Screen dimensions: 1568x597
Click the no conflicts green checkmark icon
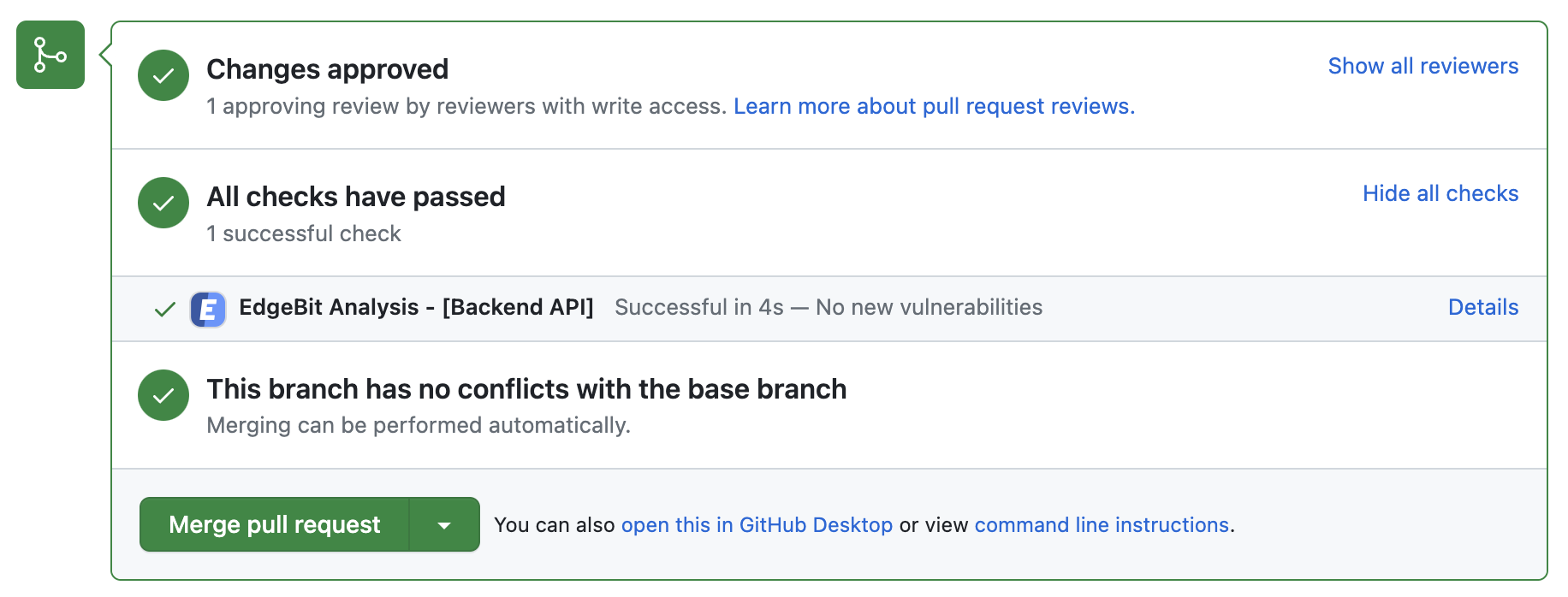tap(163, 395)
